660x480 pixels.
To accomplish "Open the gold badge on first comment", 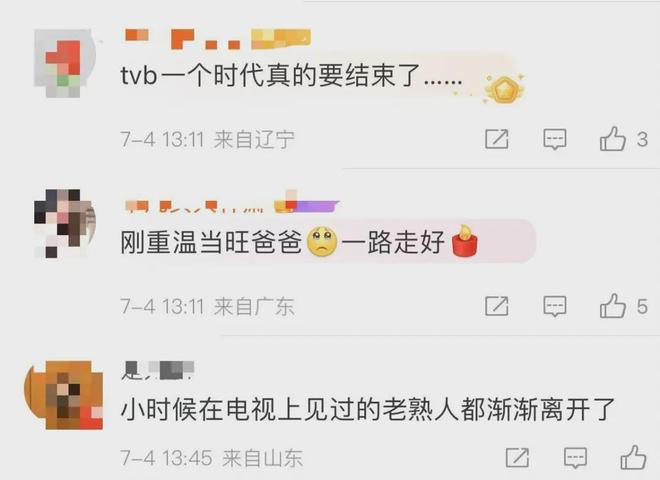I will click(x=505, y=88).
